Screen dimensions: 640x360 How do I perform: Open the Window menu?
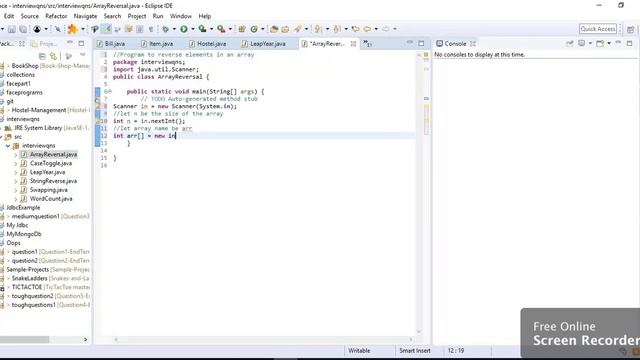click(181, 16)
